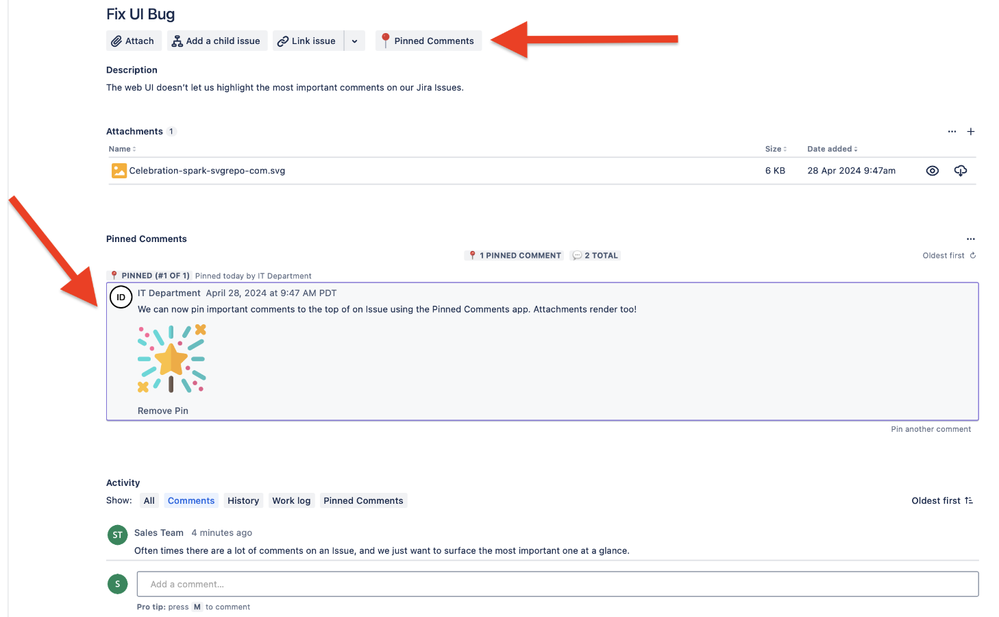
Task: Toggle the Remove Pin option on the comment
Action: click(x=163, y=410)
